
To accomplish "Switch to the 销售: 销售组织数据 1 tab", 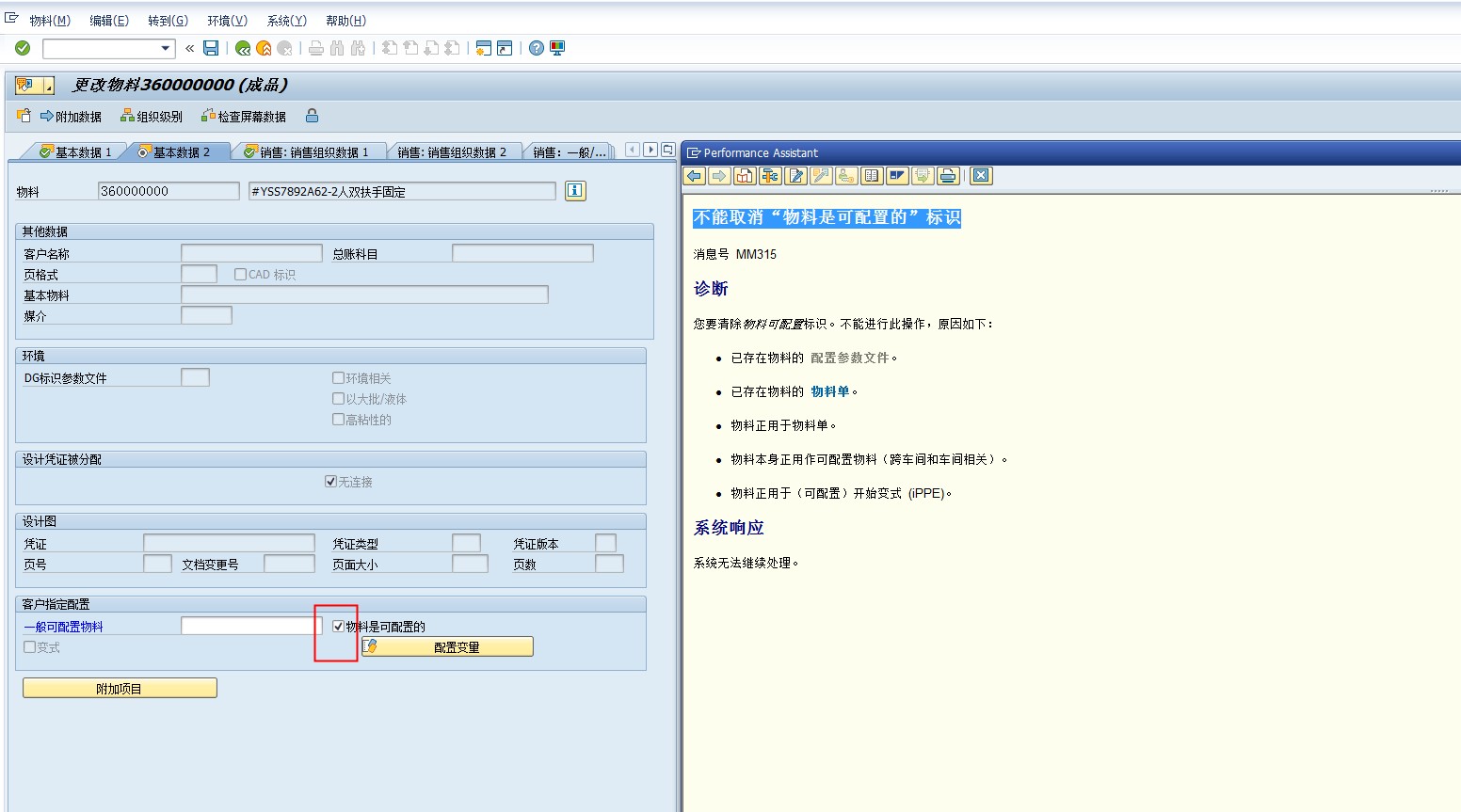I will pyautogui.click(x=313, y=151).
